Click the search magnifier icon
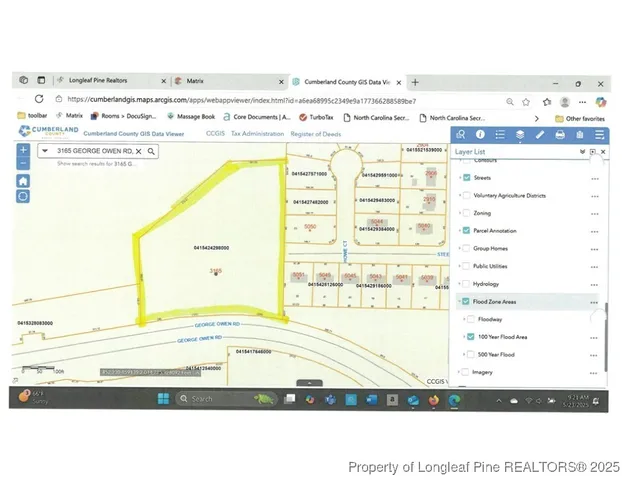Viewport: 622px width, 480px height. [x=151, y=151]
